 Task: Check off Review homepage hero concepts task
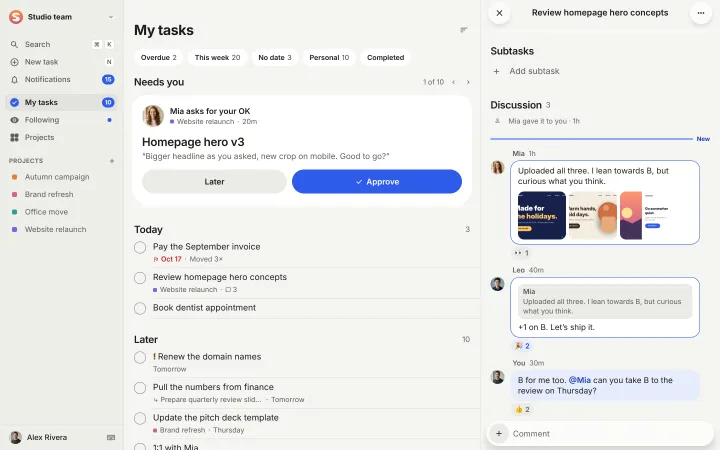click(140, 278)
